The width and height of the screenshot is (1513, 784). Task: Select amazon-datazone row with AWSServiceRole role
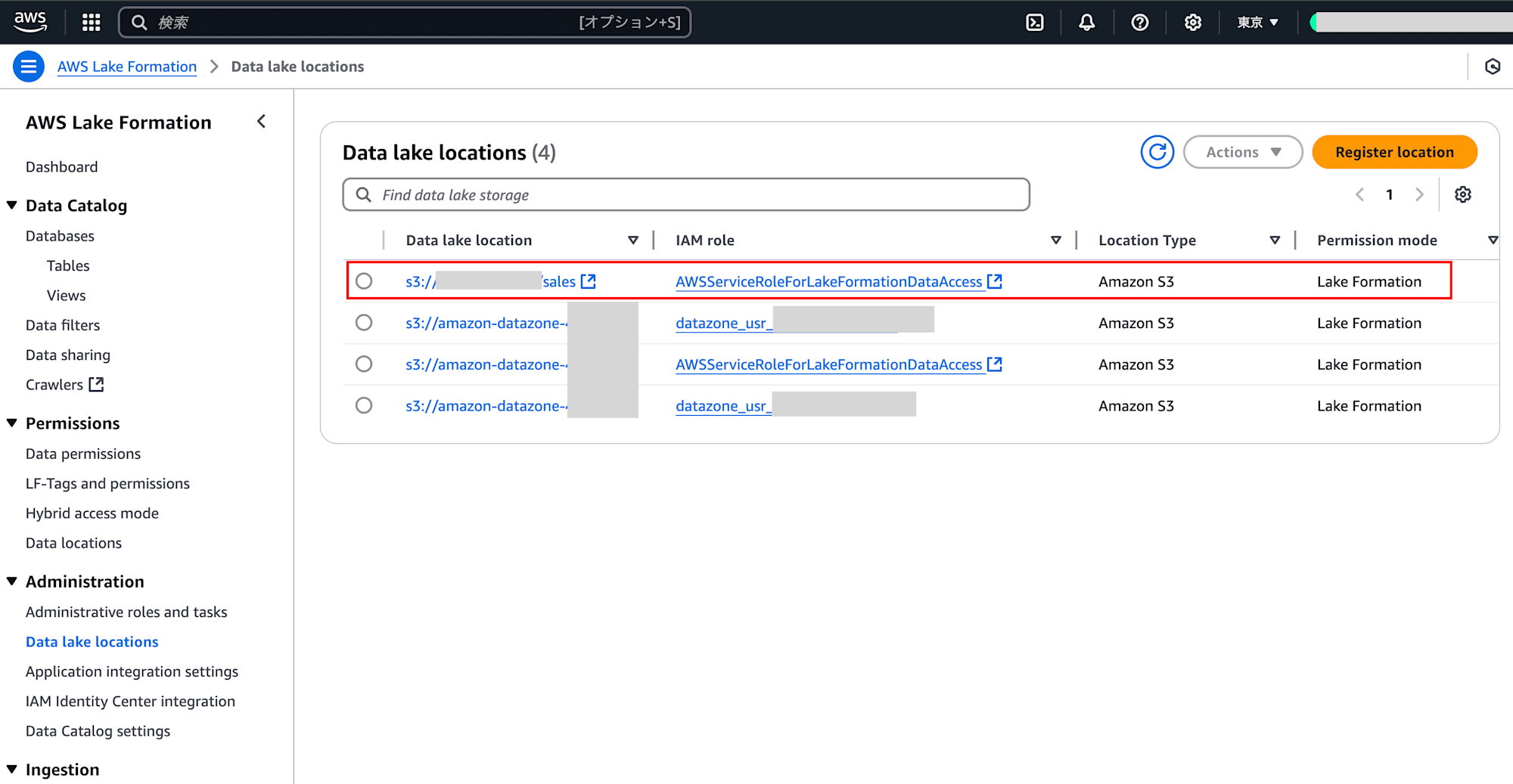point(364,364)
